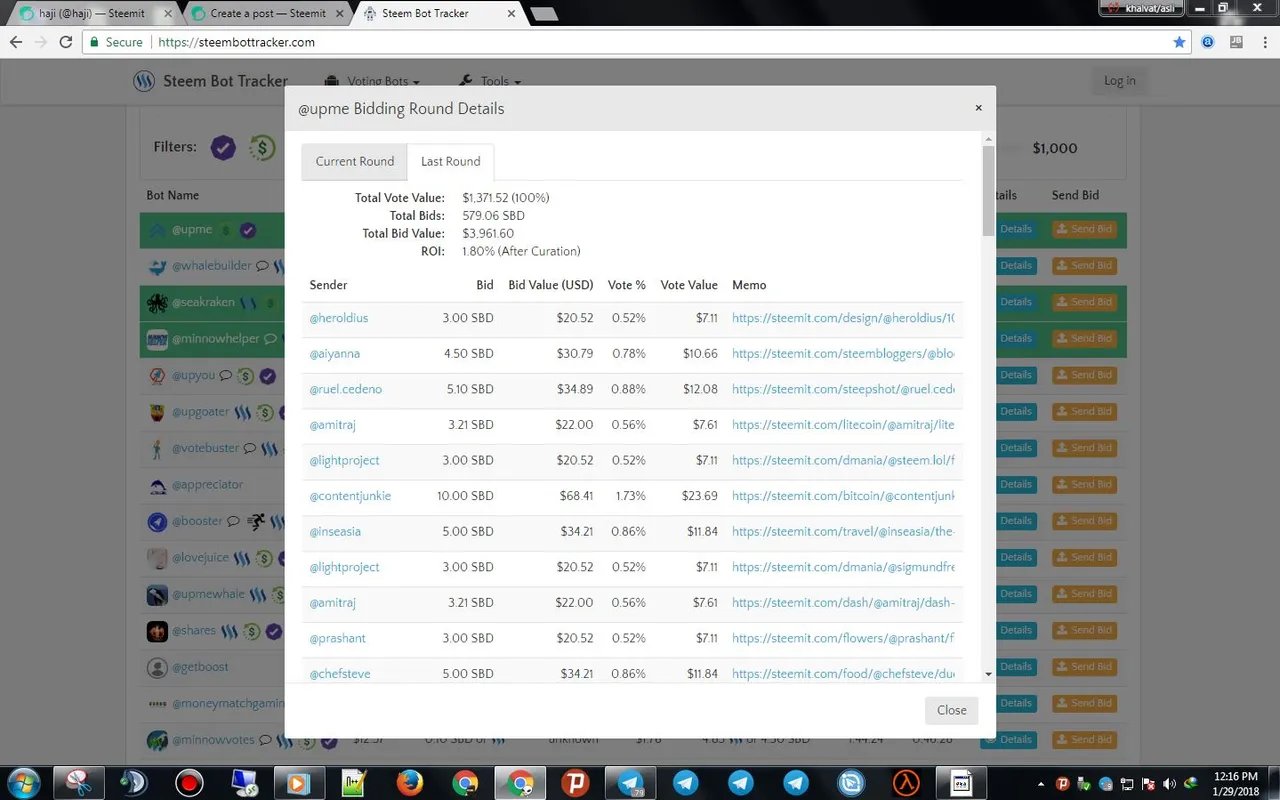
Task: Close the bidding round details dialog
Action: pos(951,710)
